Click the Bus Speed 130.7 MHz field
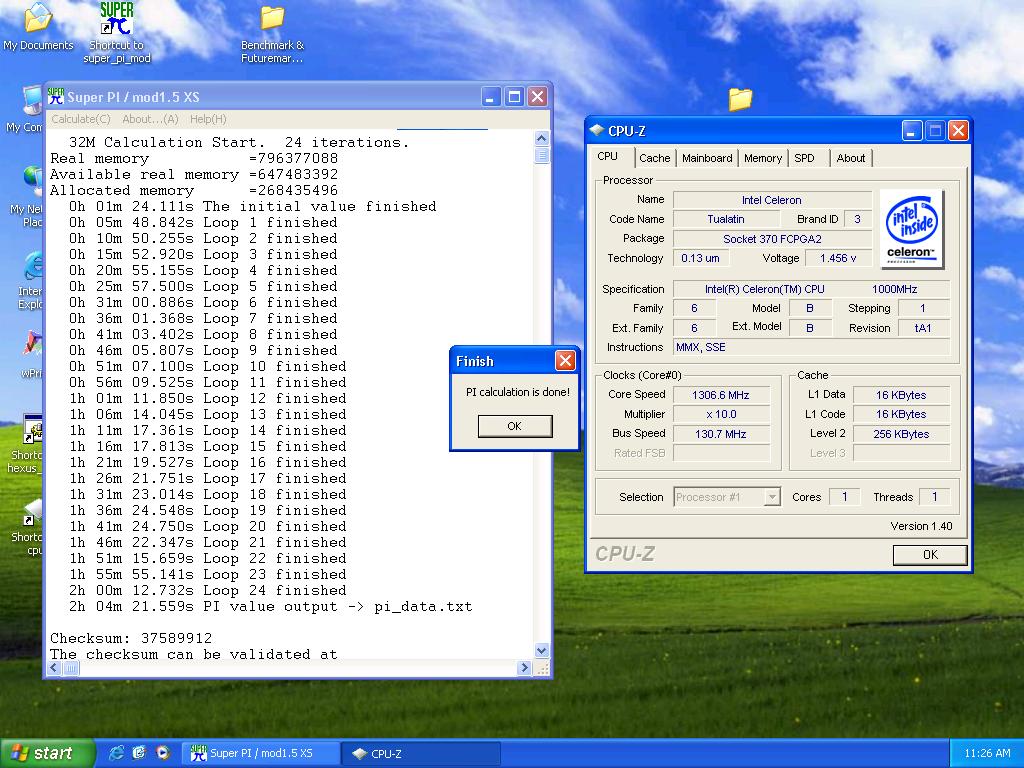 (x=721, y=434)
